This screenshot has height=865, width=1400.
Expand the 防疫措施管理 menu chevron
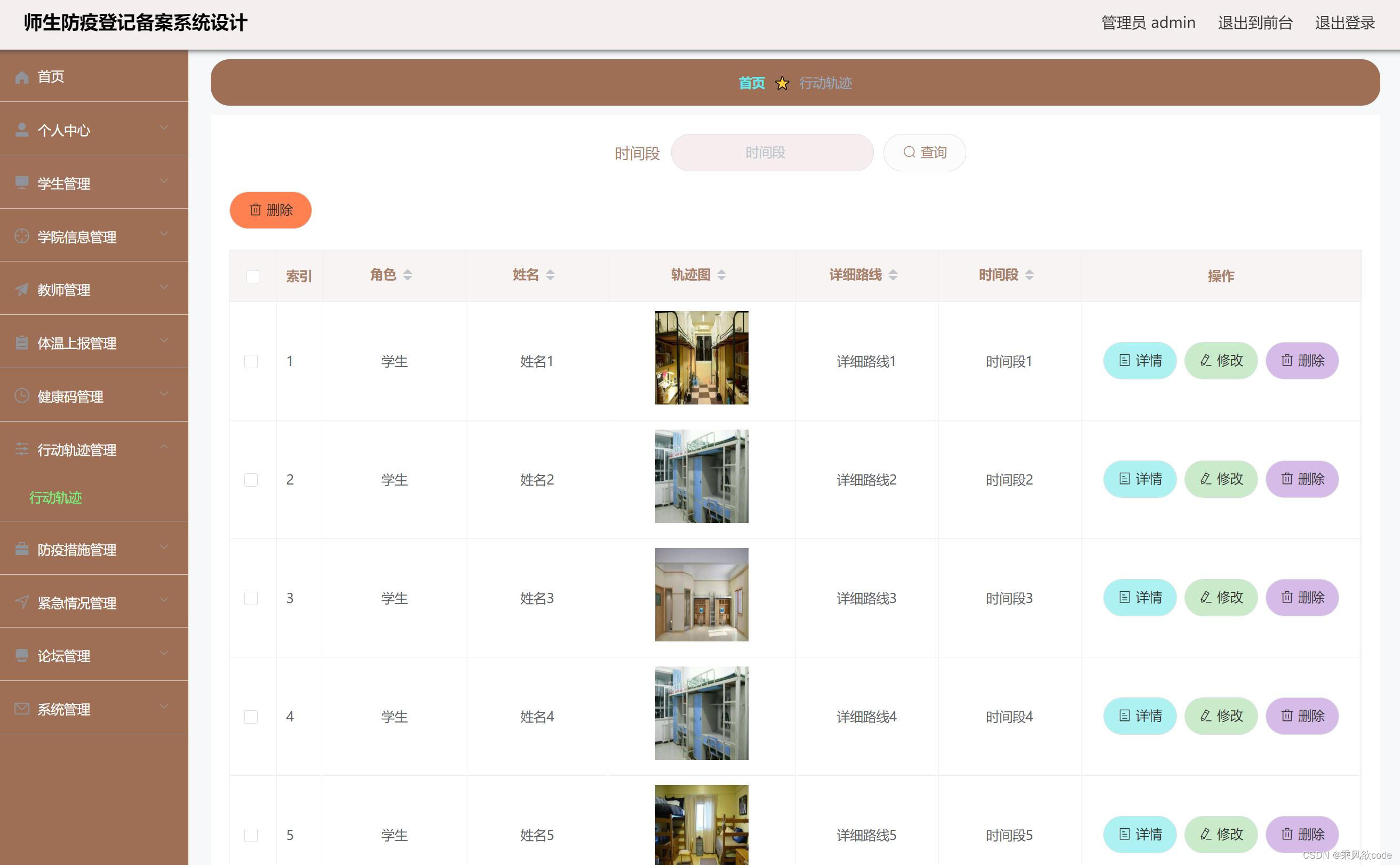(164, 547)
